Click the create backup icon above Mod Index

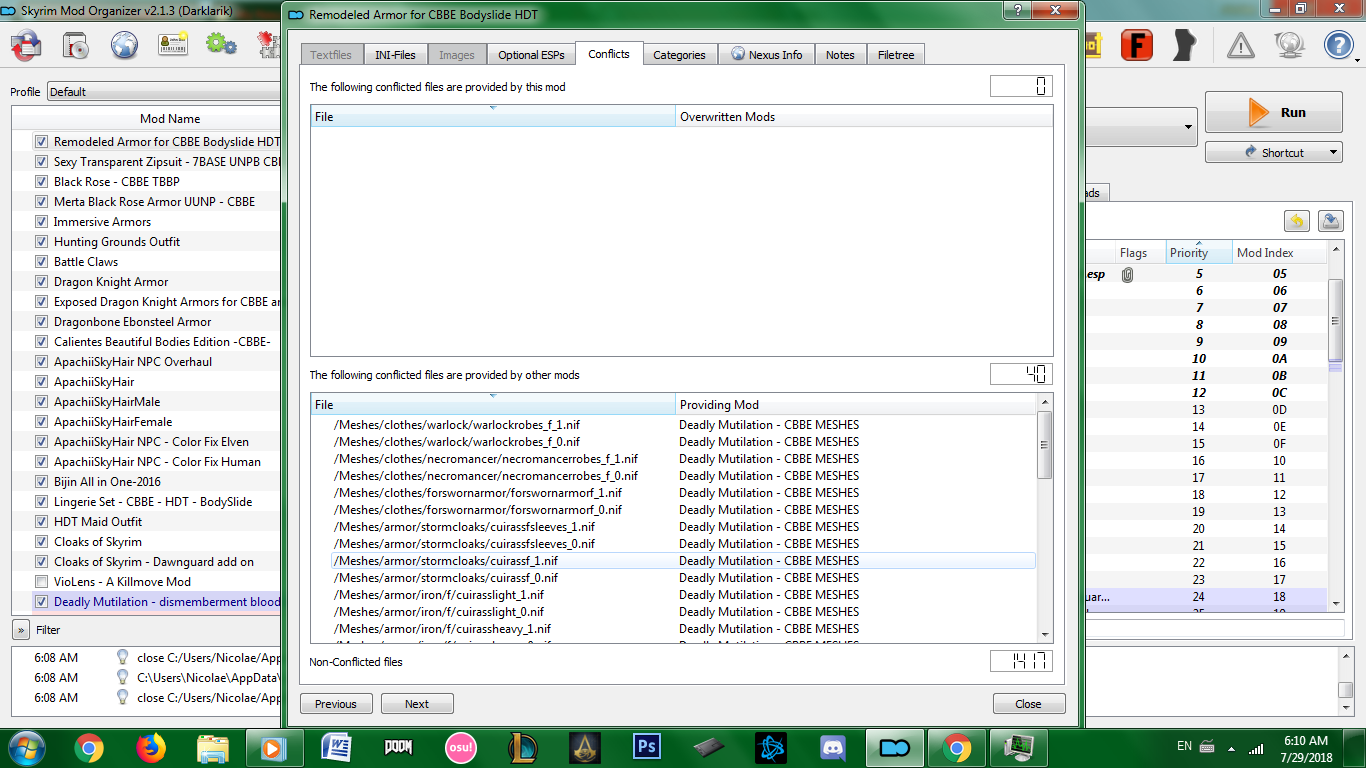[1330, 221]
